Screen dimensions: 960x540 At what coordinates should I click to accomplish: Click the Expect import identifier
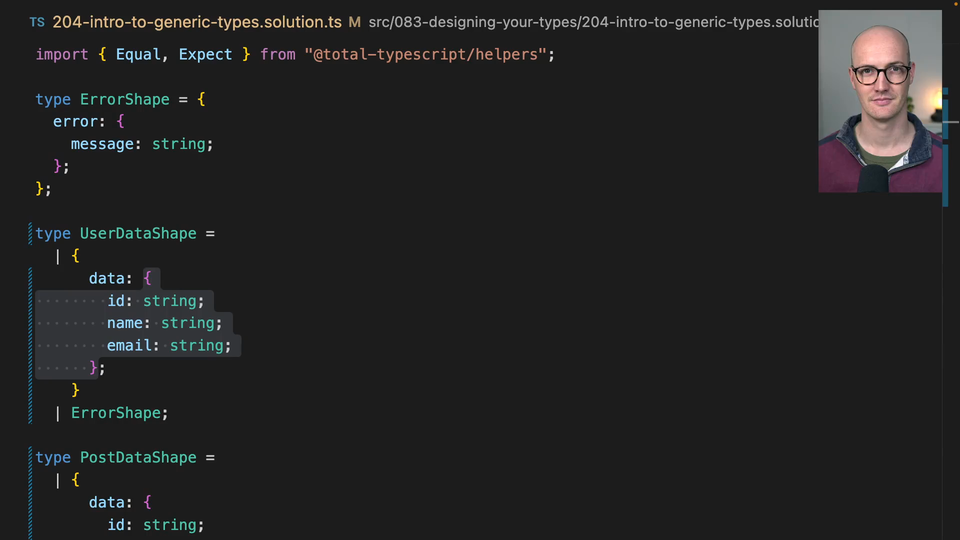pyautogui.click(x=205, y=54)
